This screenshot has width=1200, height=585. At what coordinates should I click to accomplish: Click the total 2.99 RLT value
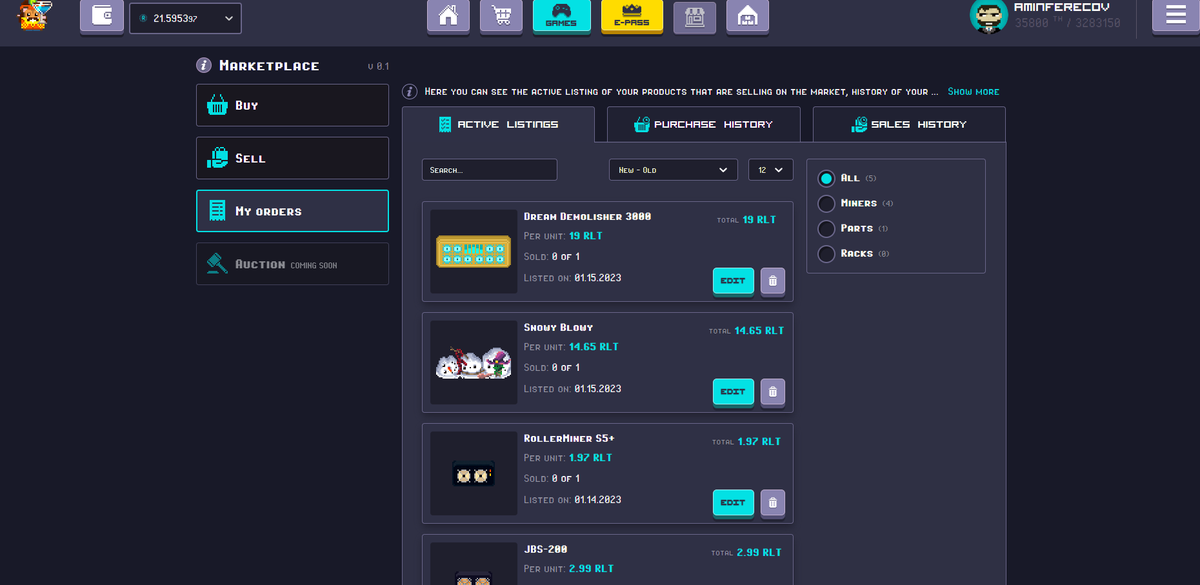(759, 552)
